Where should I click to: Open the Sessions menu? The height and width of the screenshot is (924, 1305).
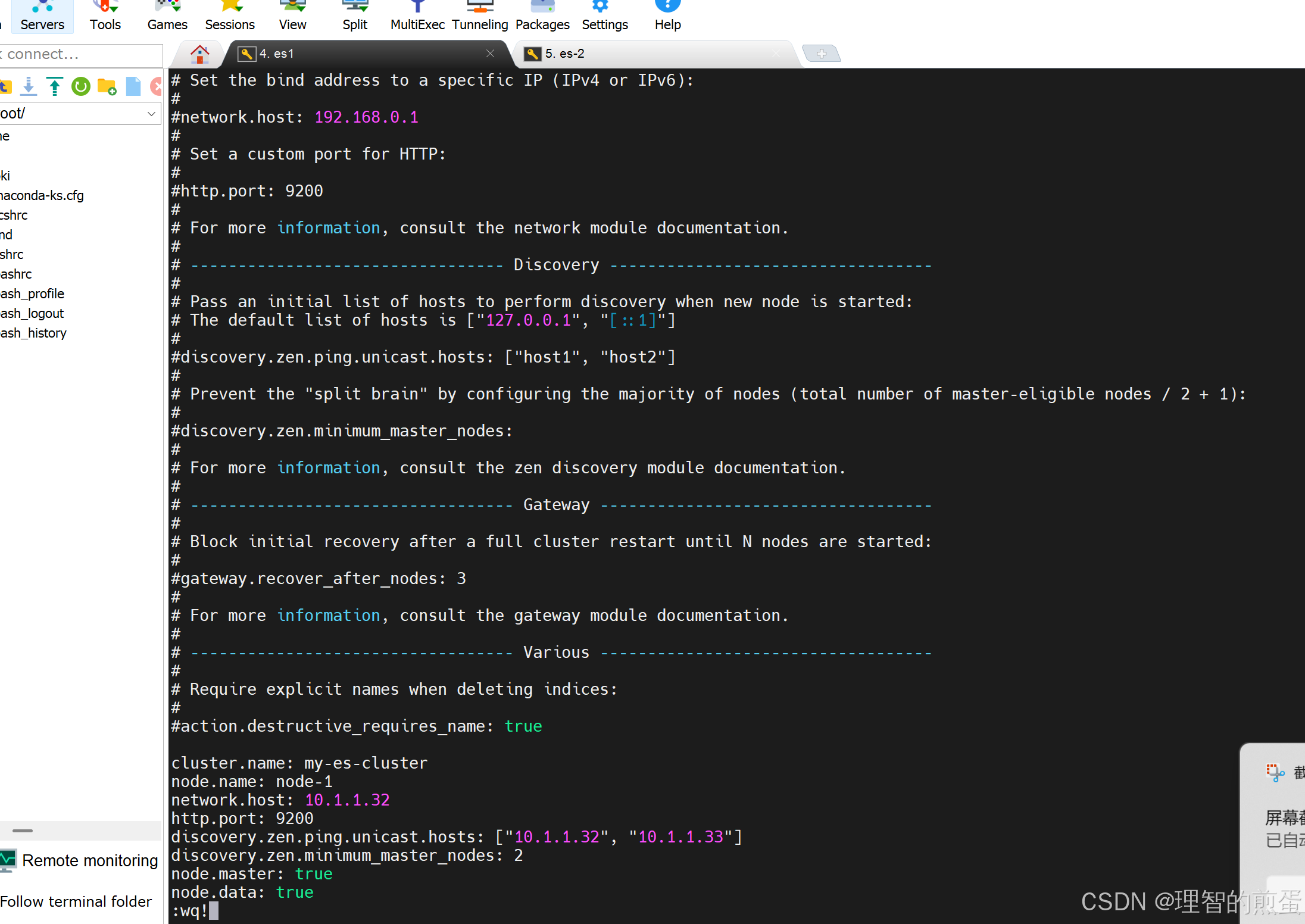coord(230,15)
